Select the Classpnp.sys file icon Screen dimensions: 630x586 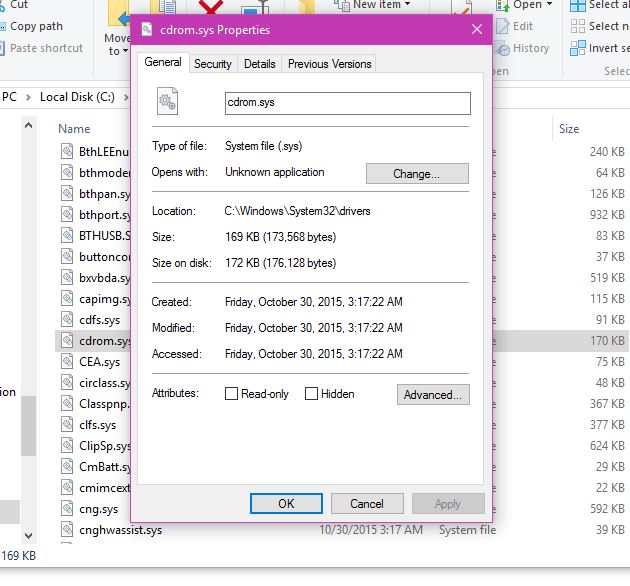pyautogui.click(x=67, y=403)
